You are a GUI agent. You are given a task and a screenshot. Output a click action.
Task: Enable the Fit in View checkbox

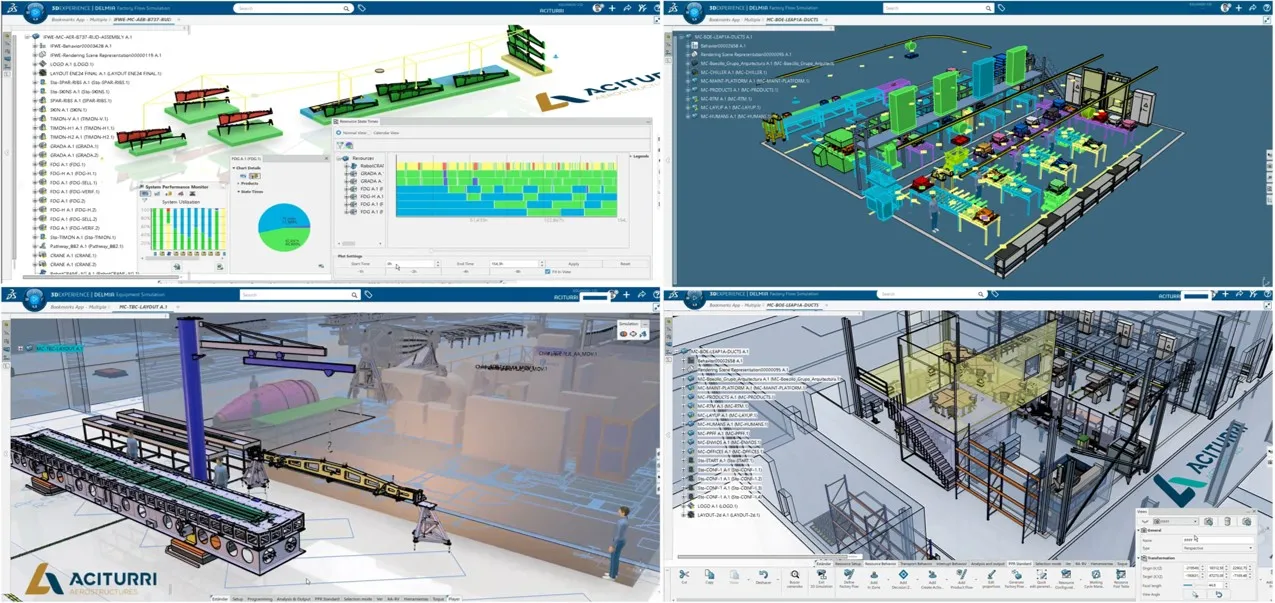tap(547, 271)
